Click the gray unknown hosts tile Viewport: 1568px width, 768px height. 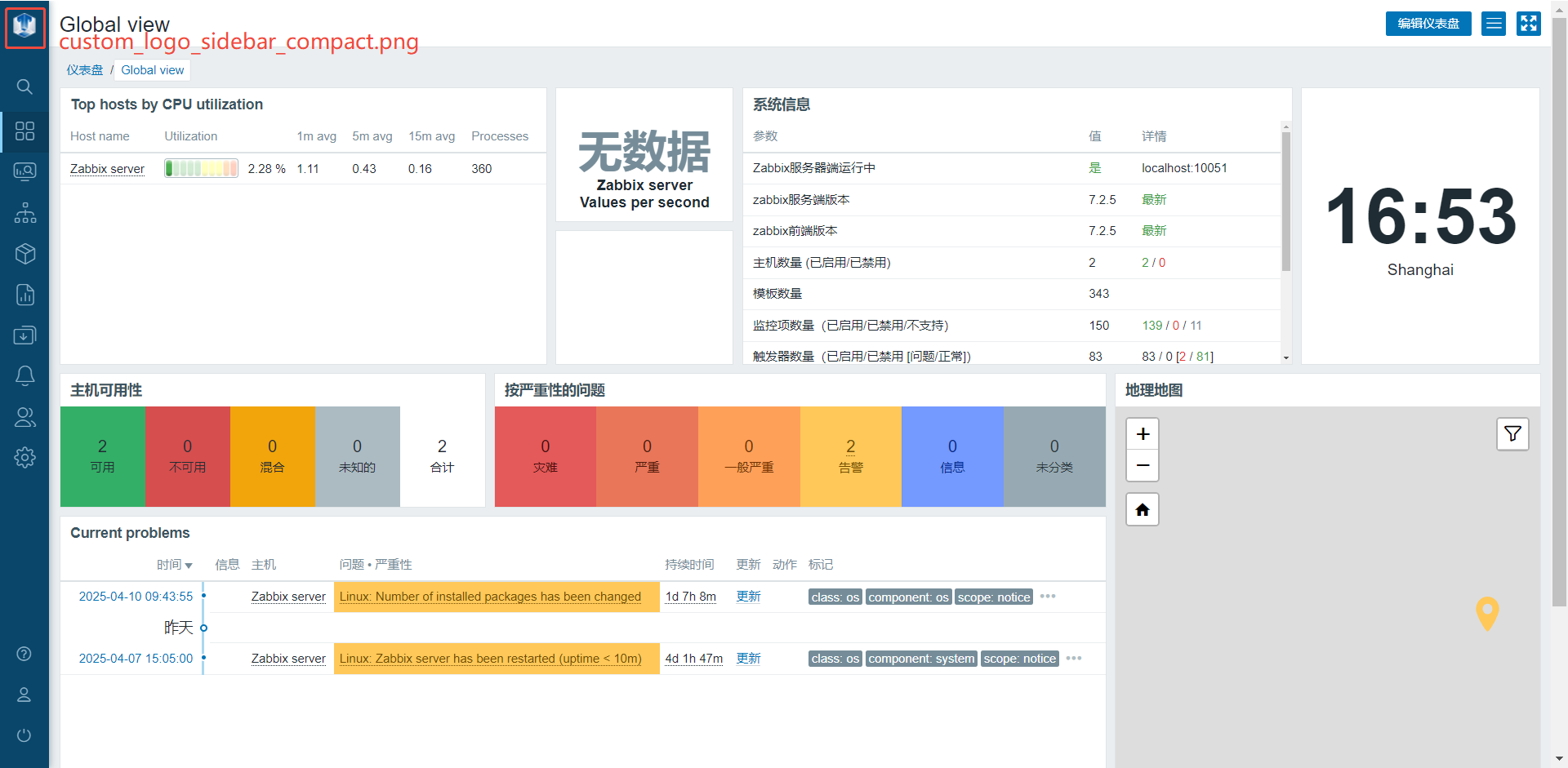click(x=357, y=456)
